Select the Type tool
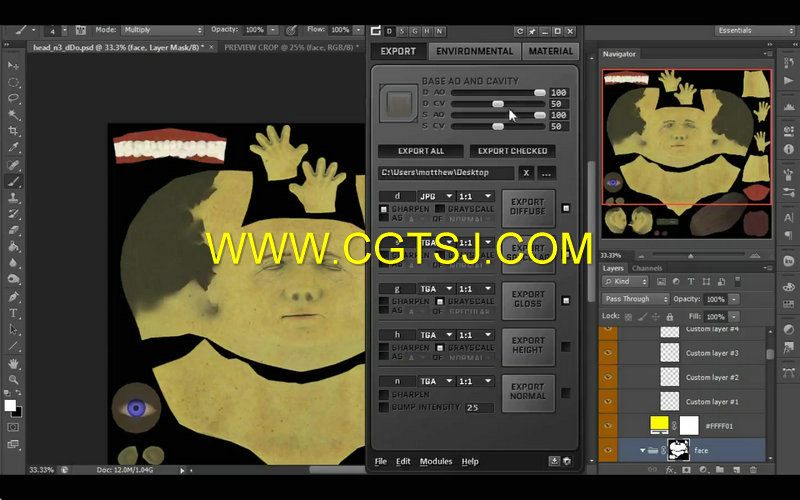The height and width of the screenshot is (500, 800). point(13,313)
